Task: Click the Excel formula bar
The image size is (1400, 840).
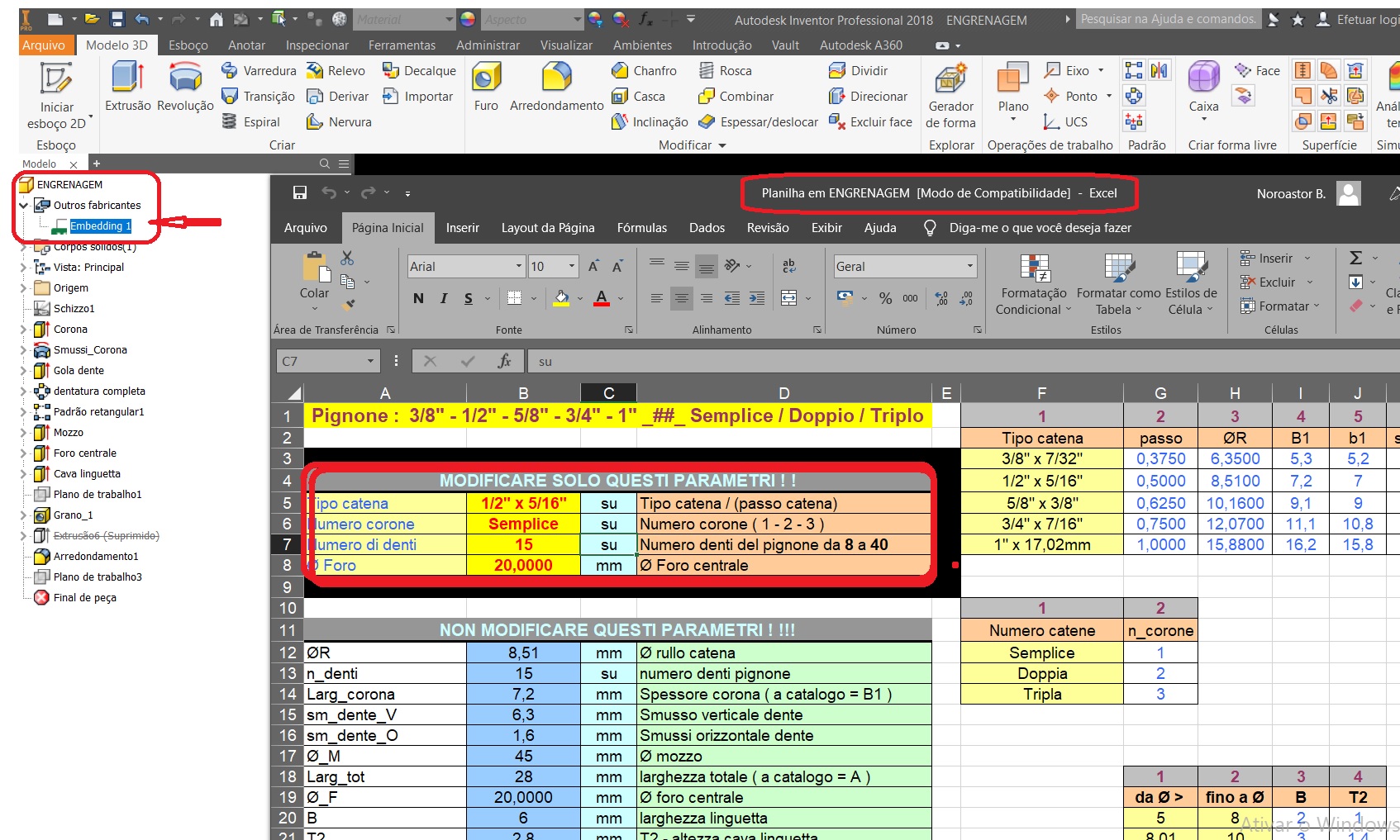Action: tap(965, 361)
